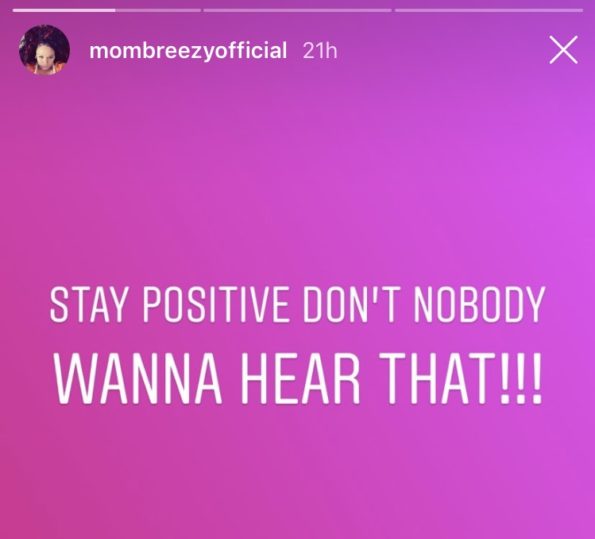Select the first story progress bar segment
The image size is (595, 539).
[x=107, y=10]
